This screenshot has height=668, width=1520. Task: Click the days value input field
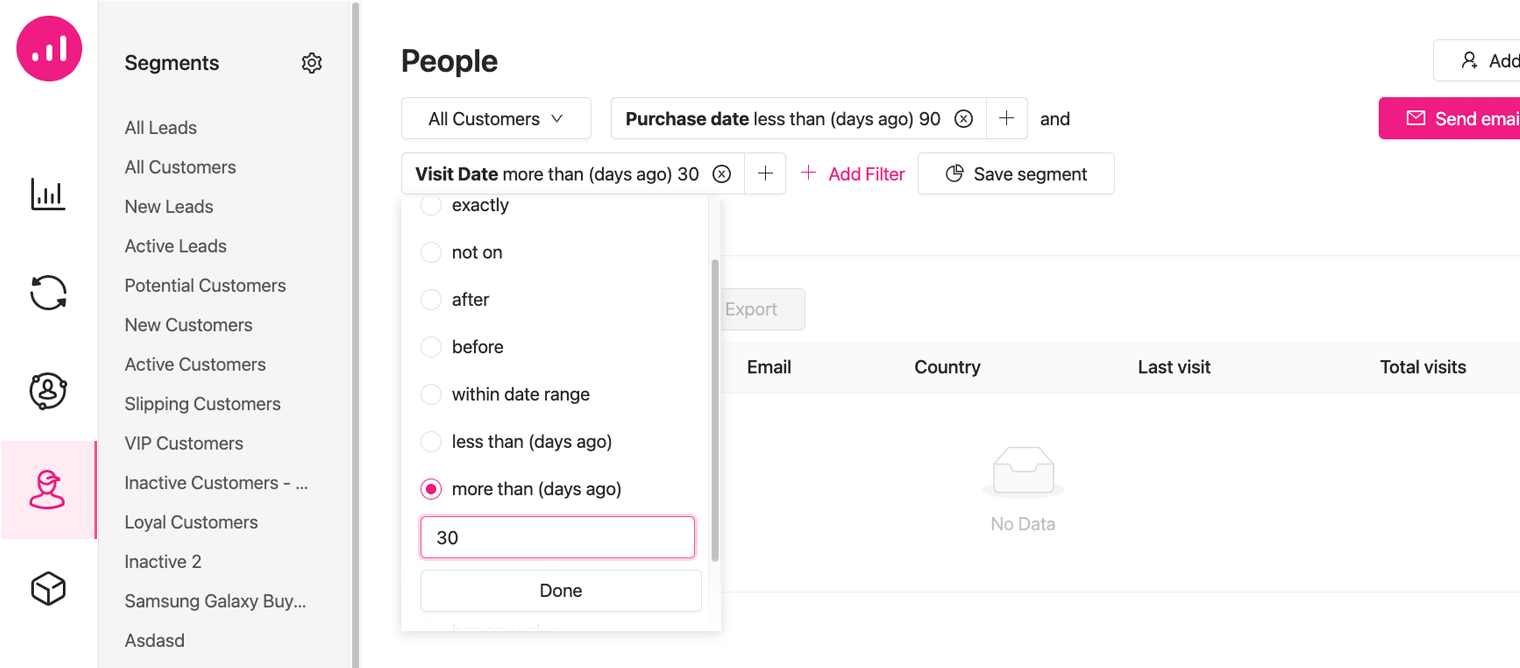(x=557, y=537)
